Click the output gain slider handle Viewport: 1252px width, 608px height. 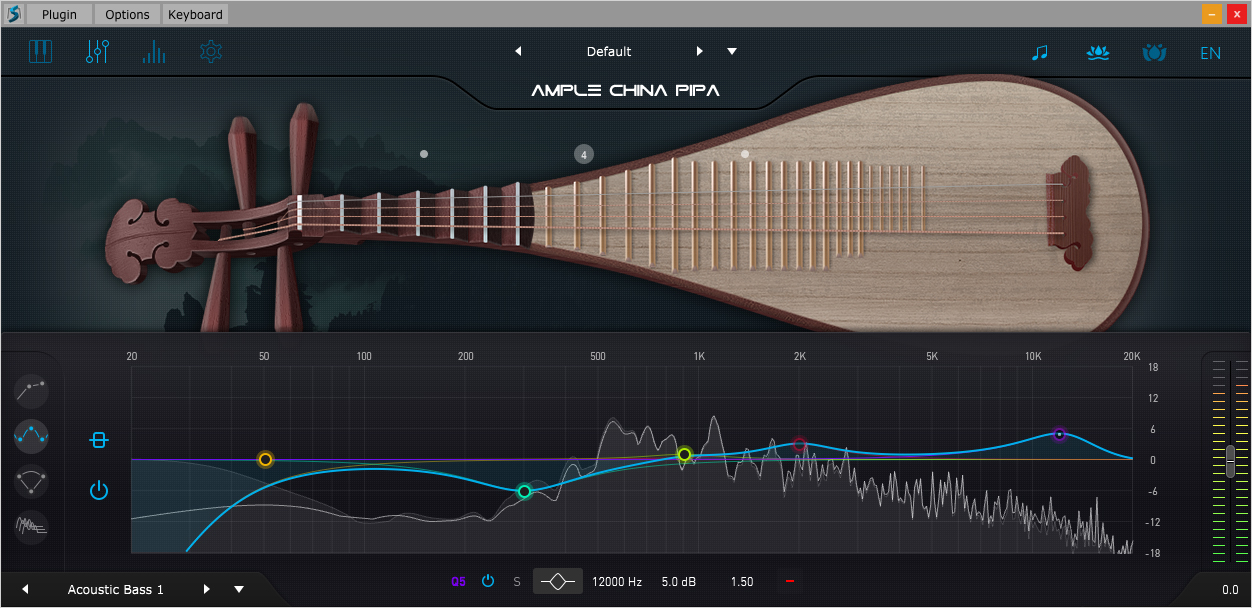click(x=1230, y=461)
